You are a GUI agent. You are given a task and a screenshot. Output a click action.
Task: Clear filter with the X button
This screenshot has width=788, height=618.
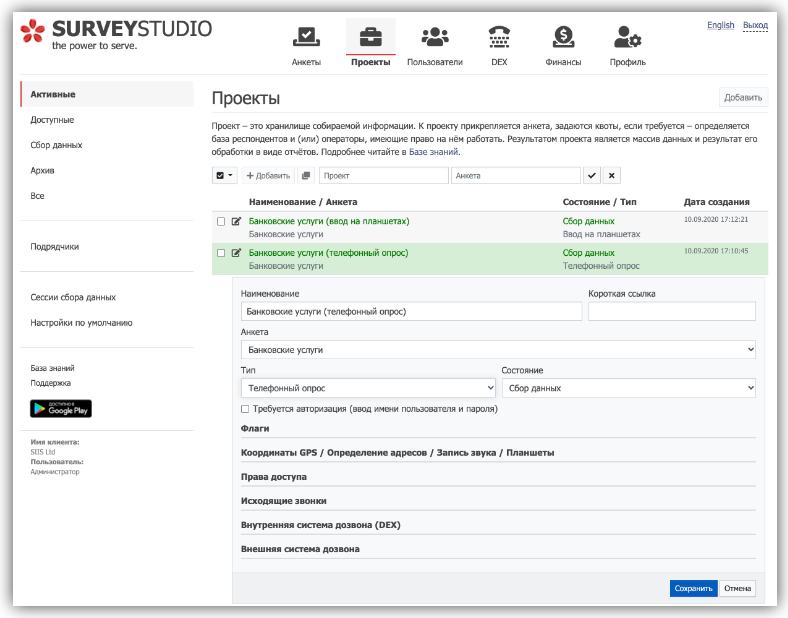click(x=612, y=175)
